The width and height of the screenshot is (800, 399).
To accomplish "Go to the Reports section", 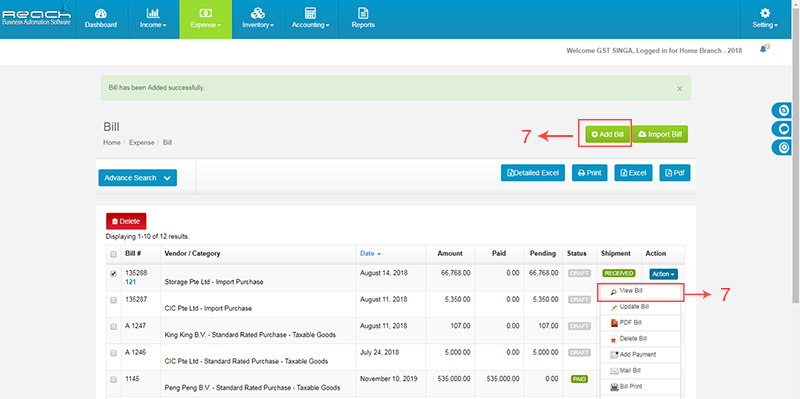I will tap(363, 19).
